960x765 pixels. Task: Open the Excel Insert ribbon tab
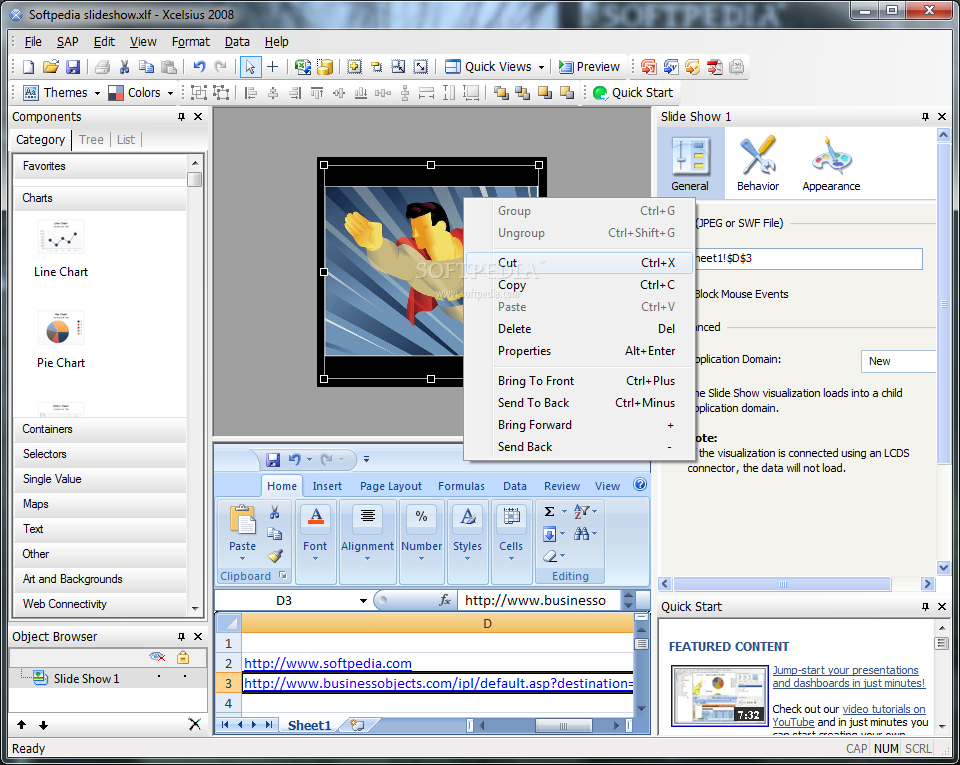click(x=327, y=486)
